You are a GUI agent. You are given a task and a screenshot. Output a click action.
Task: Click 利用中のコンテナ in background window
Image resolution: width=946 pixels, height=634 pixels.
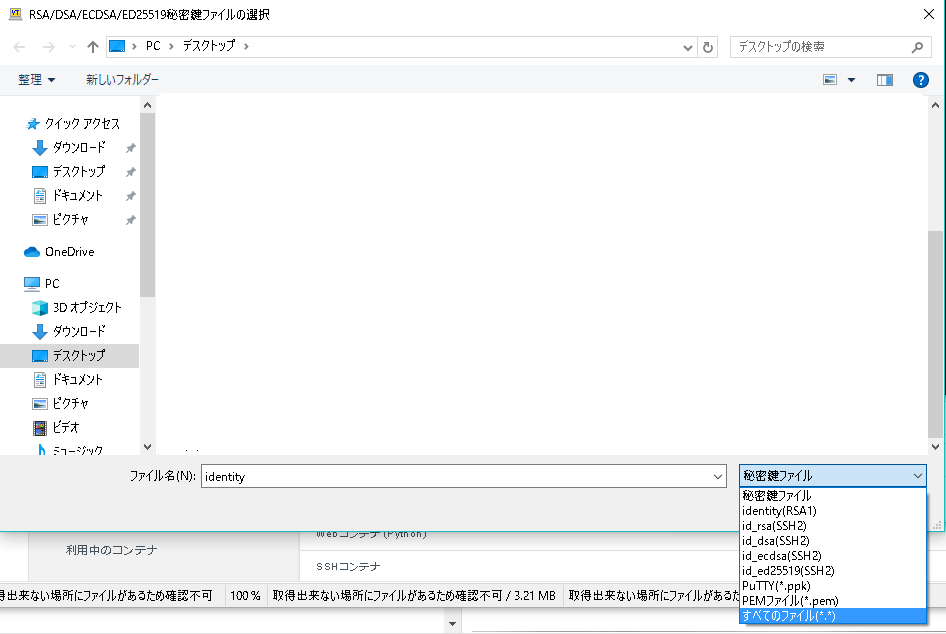[112, 550]
